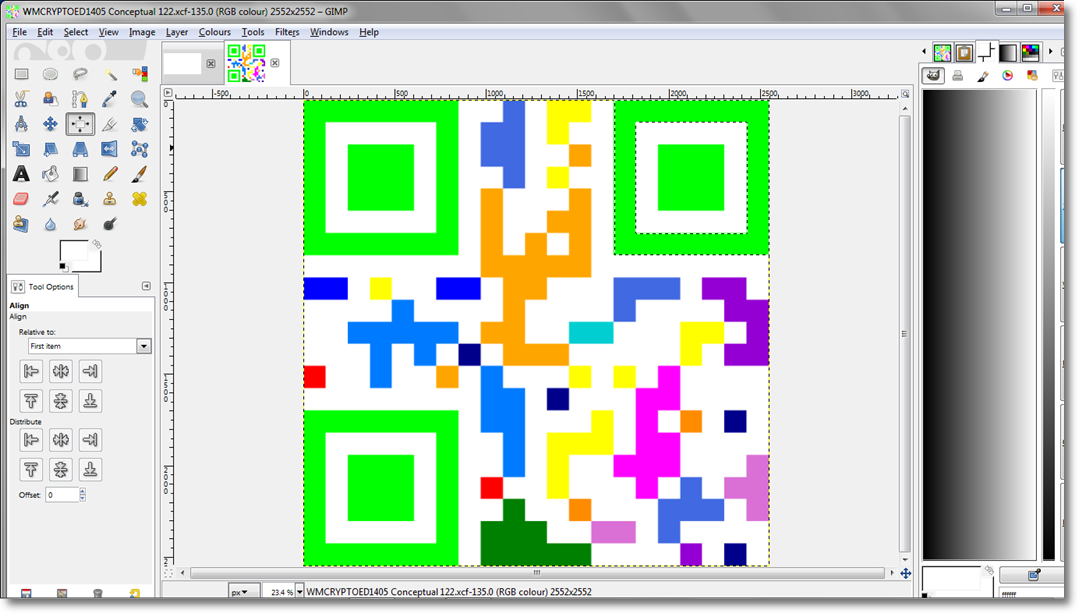
Task: Switch to the Watercolour selector tab
Action: click(x=983, y=76)
